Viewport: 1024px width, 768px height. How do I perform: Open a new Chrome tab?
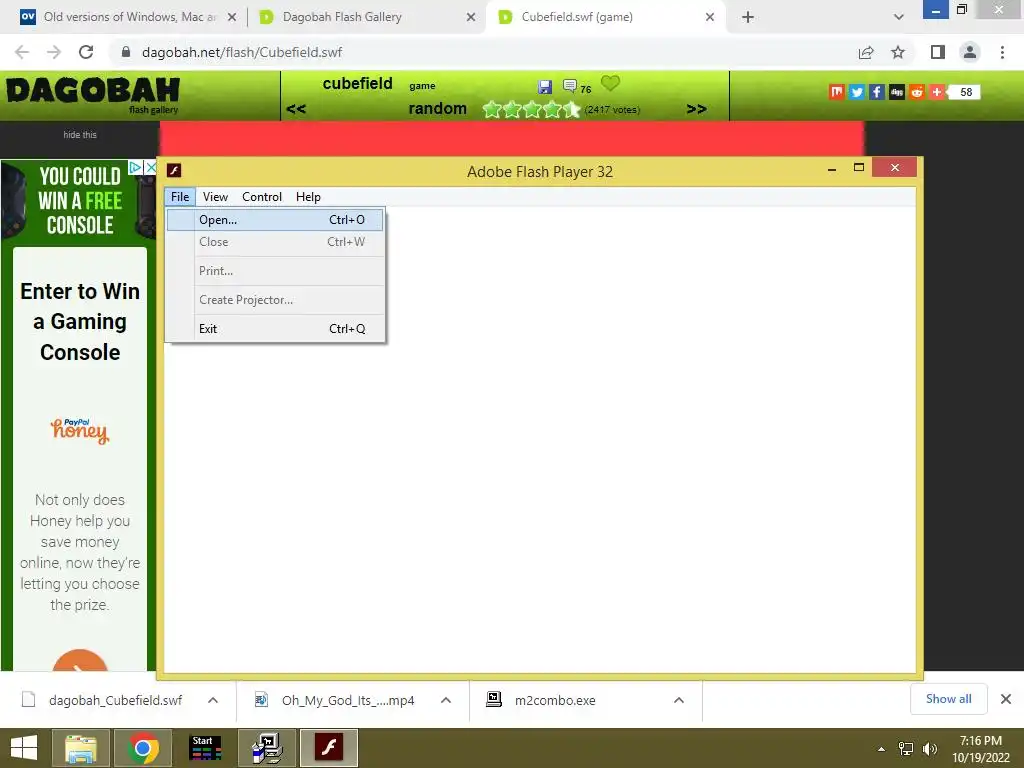748,17
